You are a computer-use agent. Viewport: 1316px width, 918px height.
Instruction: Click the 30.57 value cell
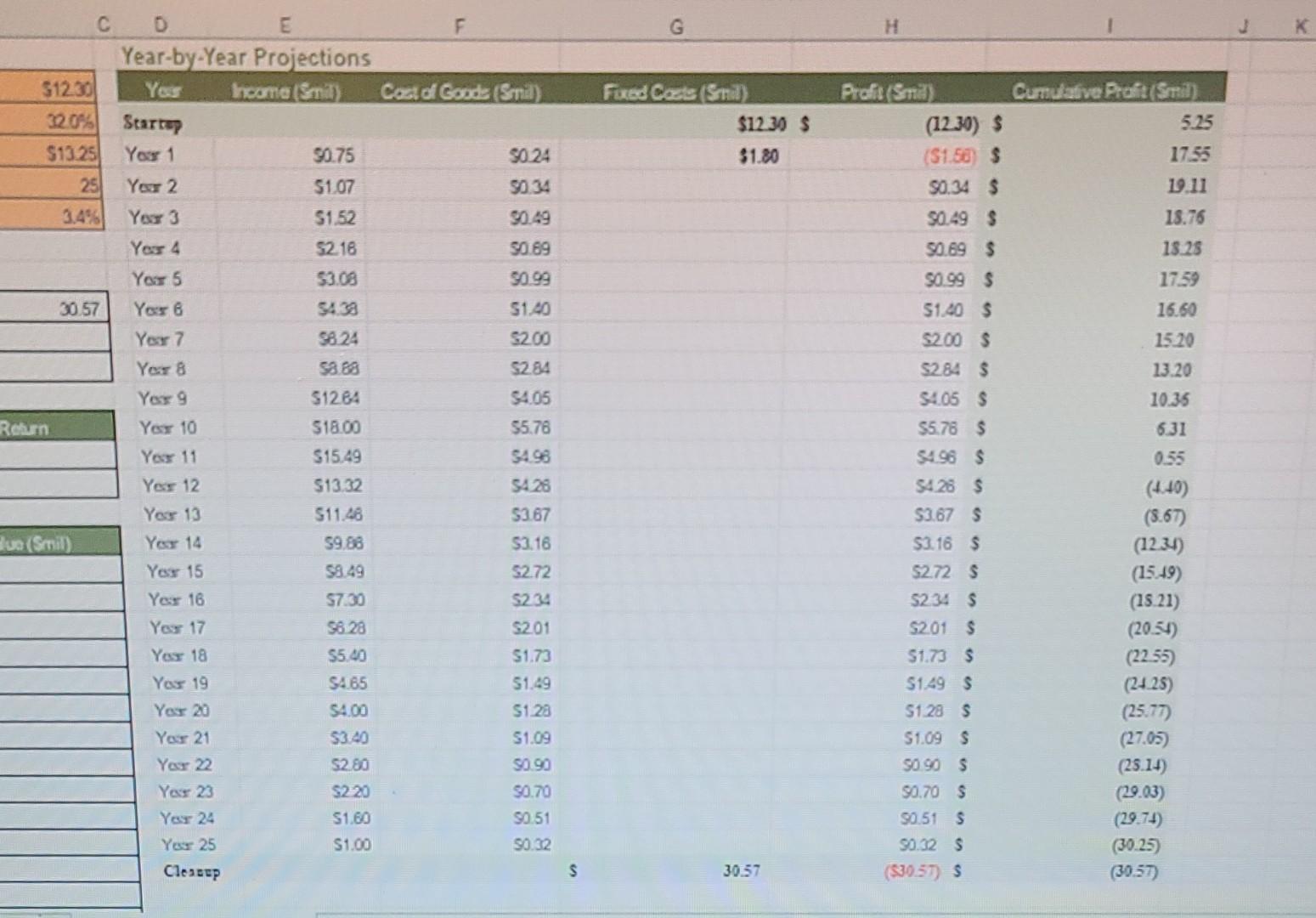point(81,307)
